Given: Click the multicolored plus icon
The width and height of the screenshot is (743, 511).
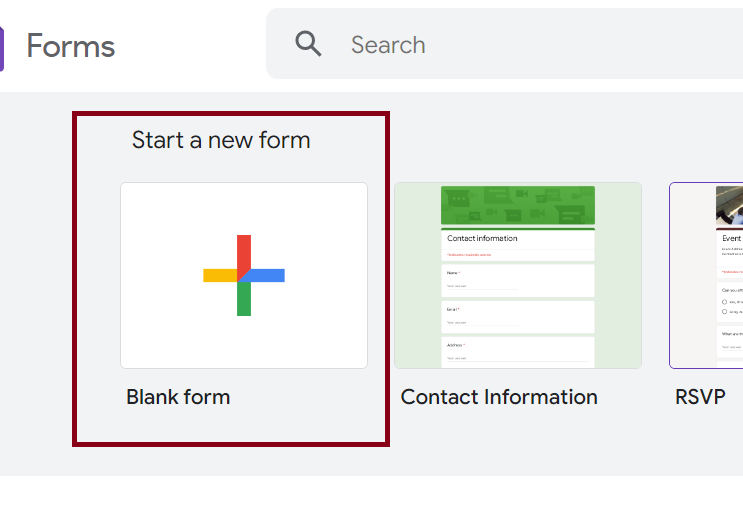Looking at the screenshot, I should 244,275.
